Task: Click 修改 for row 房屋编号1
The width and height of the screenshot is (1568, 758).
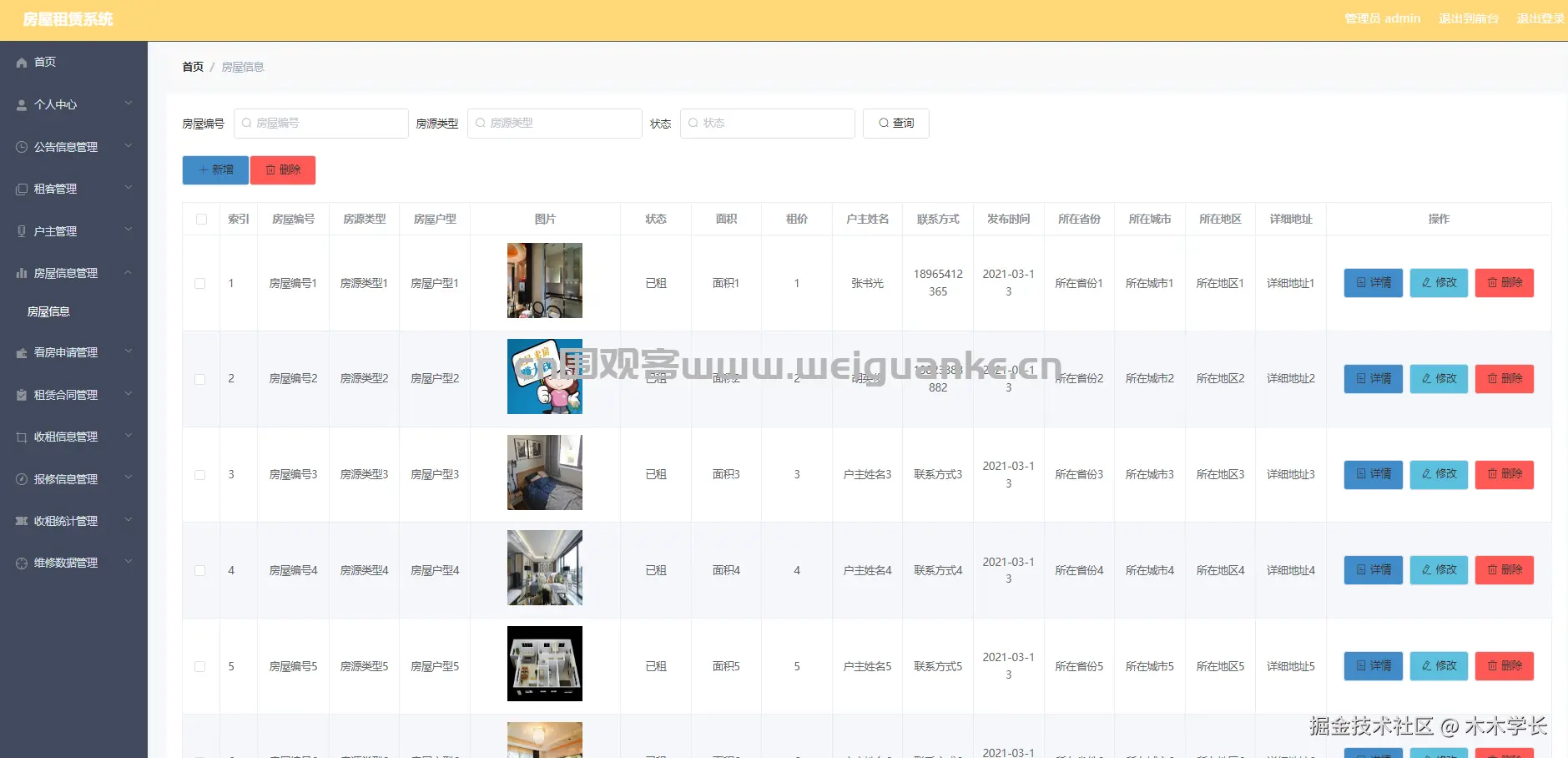Action: [x=1439, y=283]
